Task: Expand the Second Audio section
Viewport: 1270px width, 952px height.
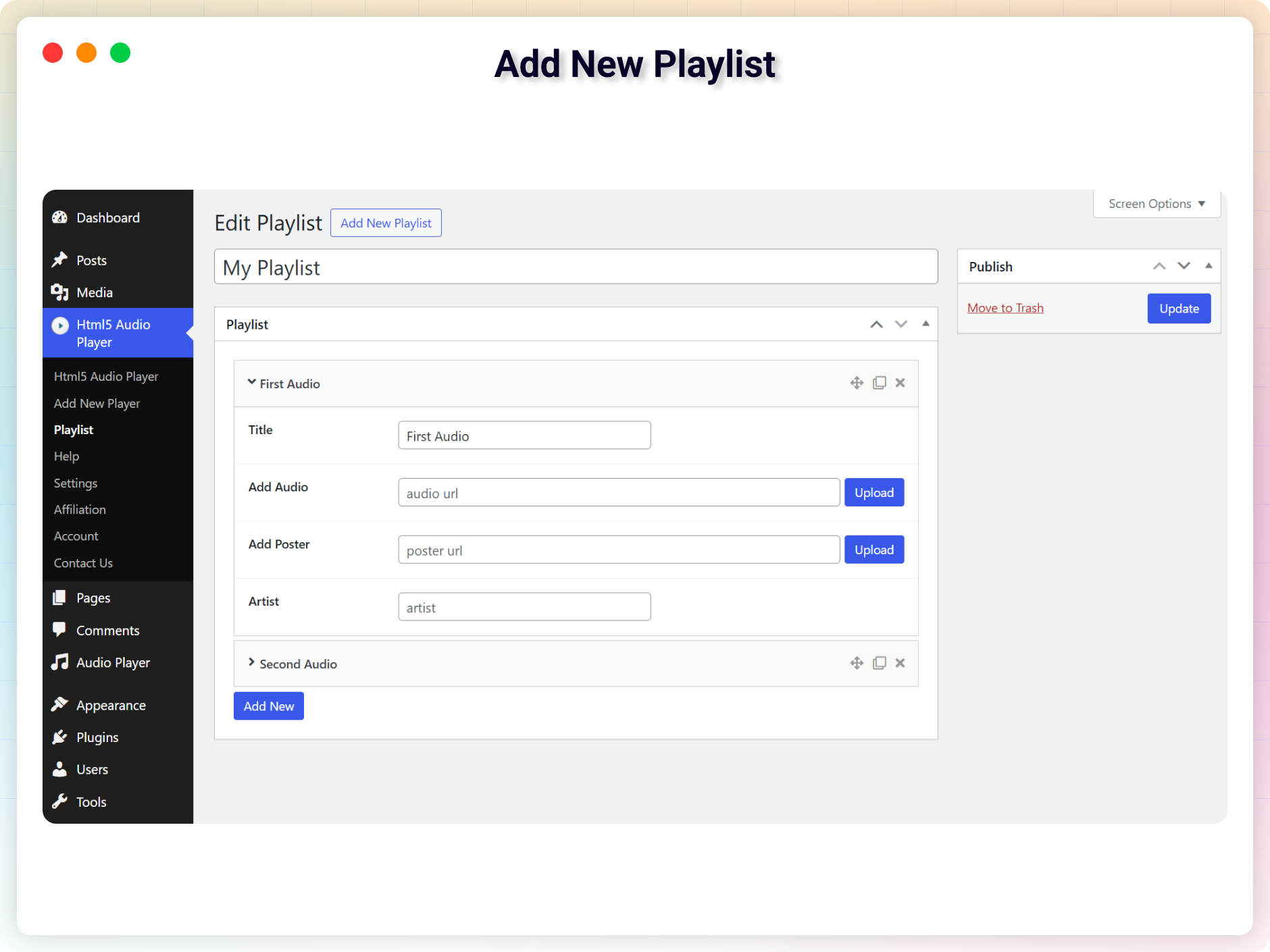Action: (251, 663)
